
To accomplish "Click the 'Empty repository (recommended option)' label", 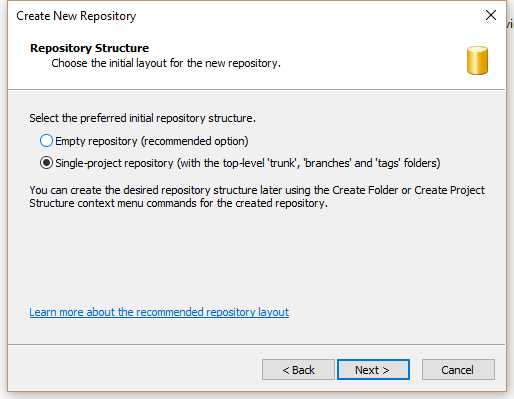I will click(152, 141).
